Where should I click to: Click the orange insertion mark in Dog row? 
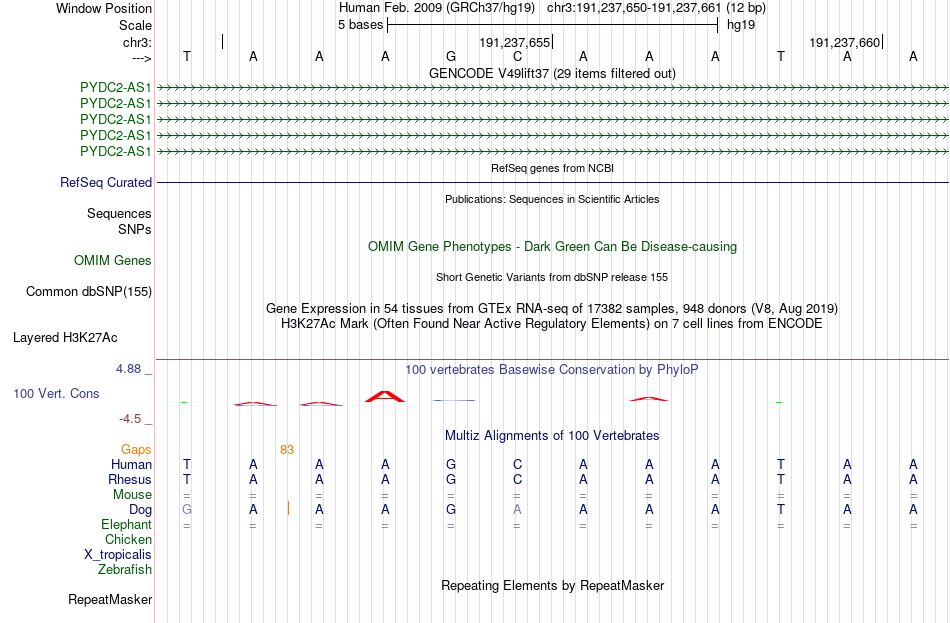[288, 508]
